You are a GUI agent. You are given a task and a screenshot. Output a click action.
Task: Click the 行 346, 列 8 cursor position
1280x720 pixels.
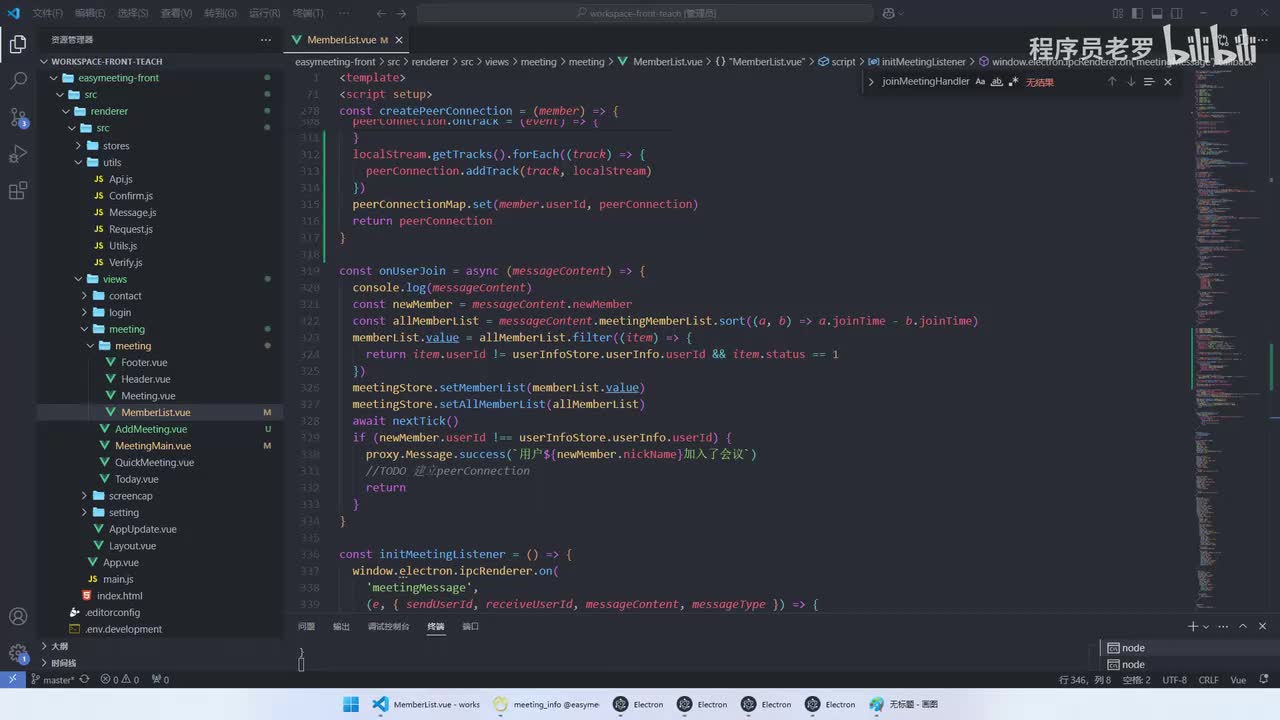[1085, 680]
